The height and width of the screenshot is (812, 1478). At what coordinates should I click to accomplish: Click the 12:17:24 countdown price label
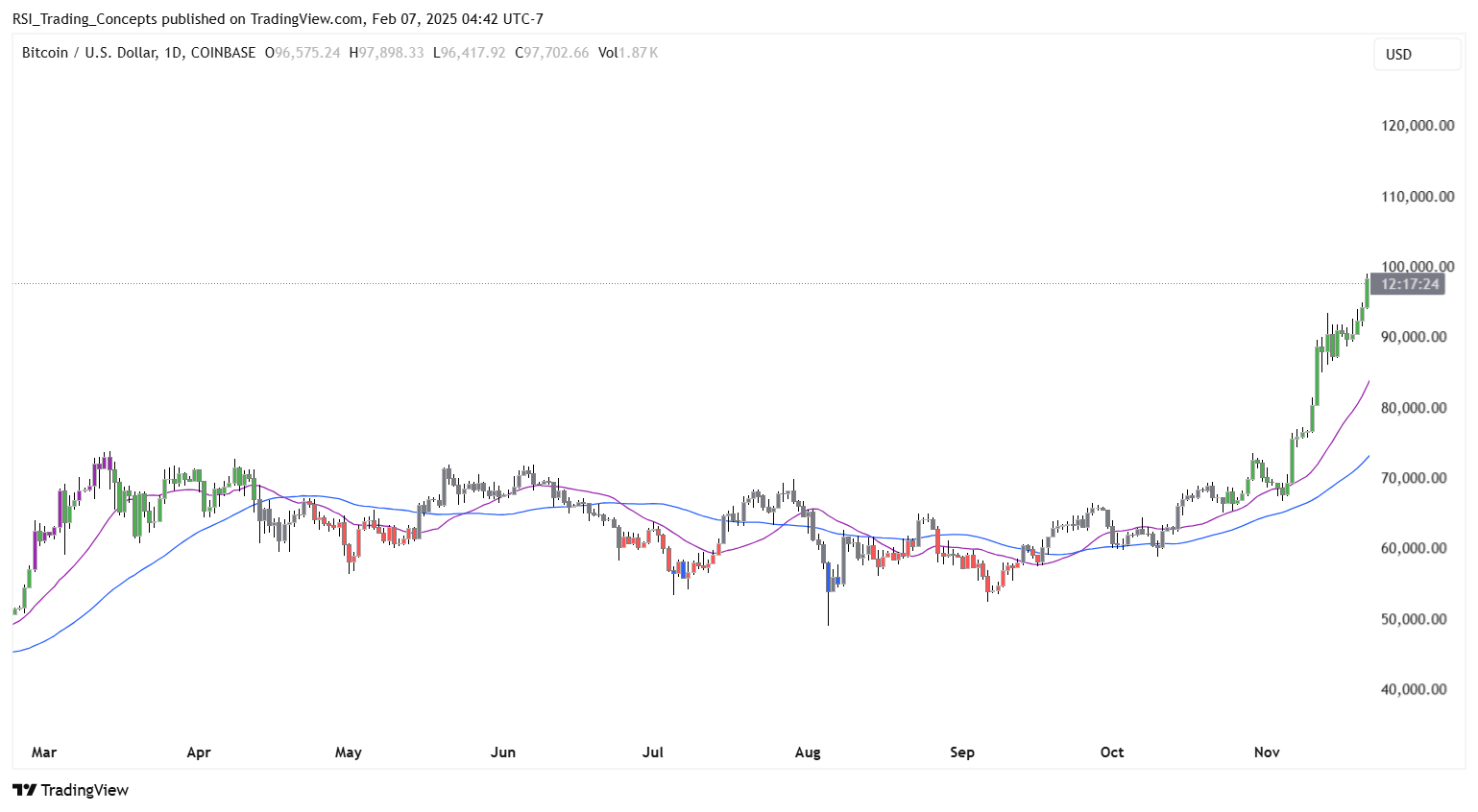[x=1409, y=284]
